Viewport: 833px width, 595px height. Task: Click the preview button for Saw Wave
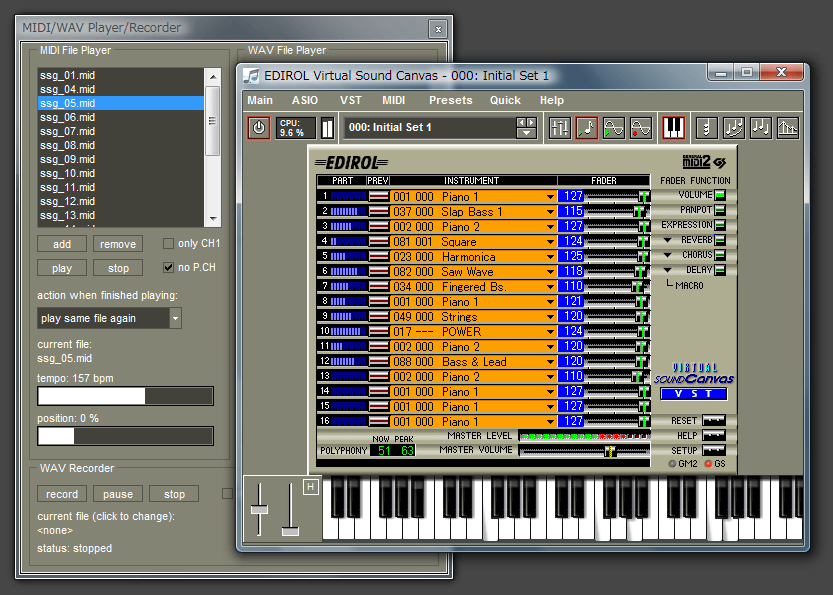[x=378, y=271]
